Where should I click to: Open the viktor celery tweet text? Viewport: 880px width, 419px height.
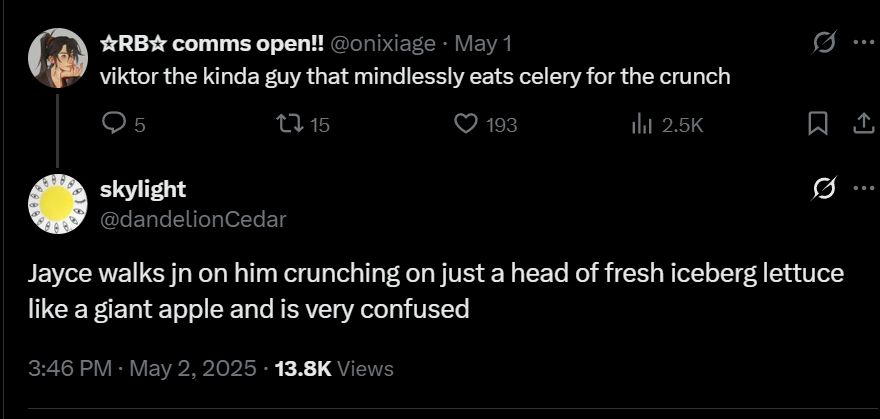415,76
